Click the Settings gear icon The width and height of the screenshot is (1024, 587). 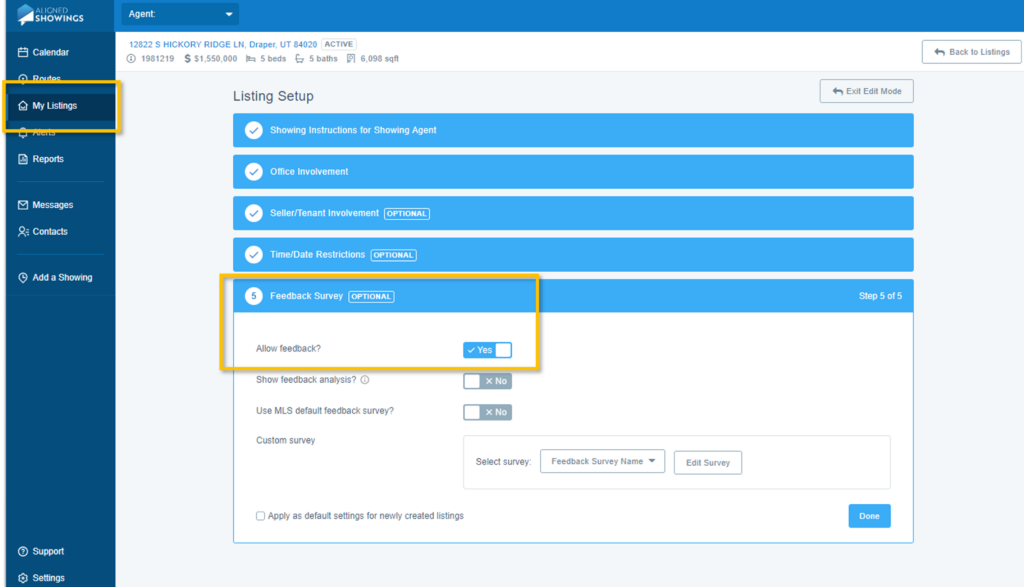click(x=23, y=578)
